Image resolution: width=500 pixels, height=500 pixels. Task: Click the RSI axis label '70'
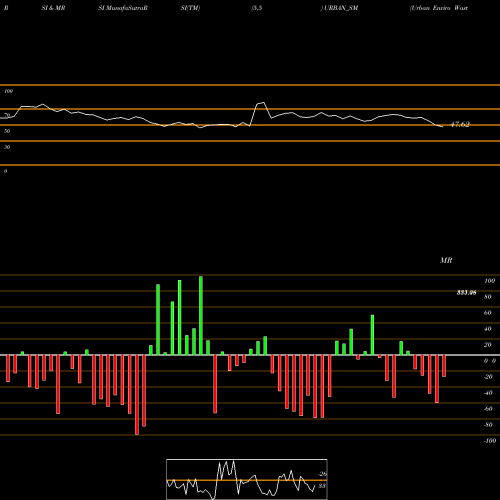[7, 115]
